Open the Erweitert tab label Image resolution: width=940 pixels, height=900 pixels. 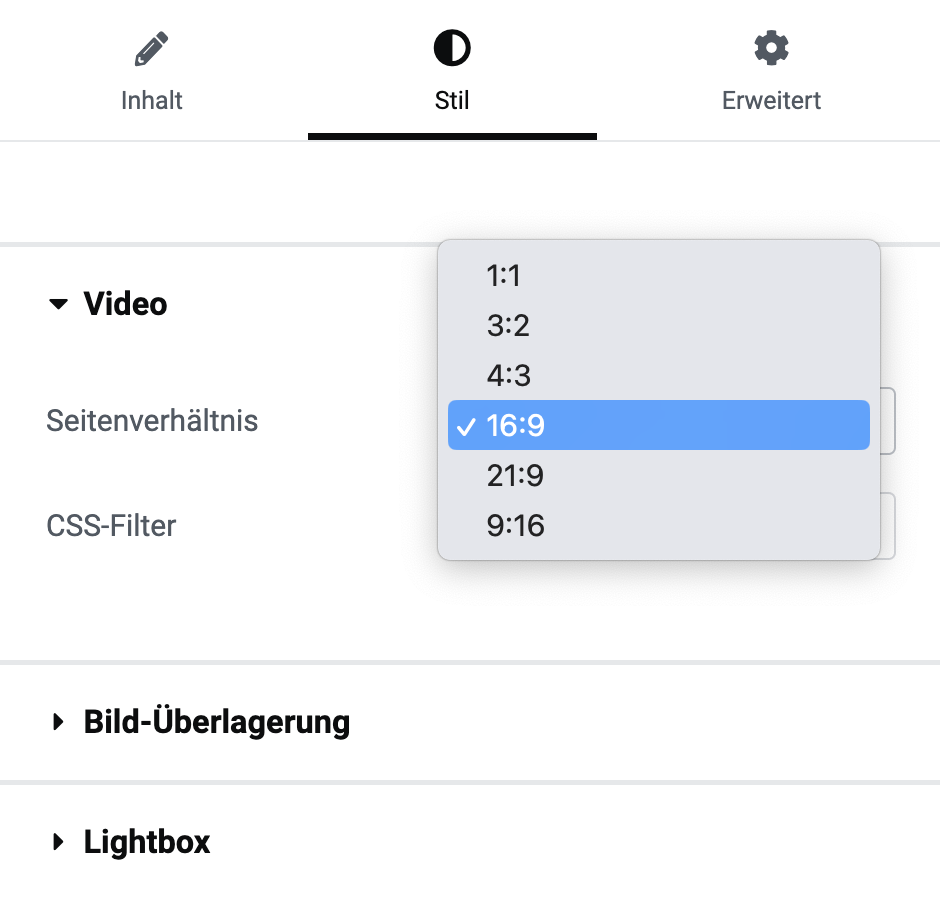pyautogui.click(x=771, y=100)
